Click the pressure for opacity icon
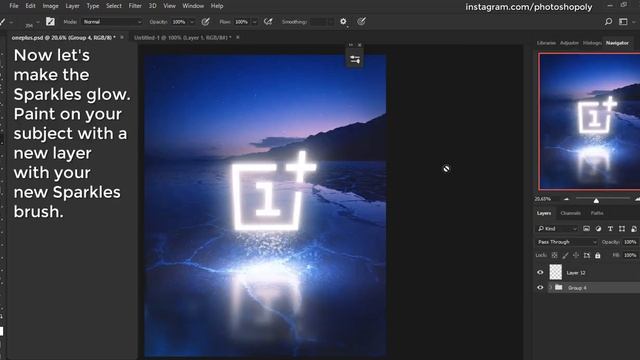The width and height of the screenshot is (640, 360). pyautogui.click(x=205, y=22)
